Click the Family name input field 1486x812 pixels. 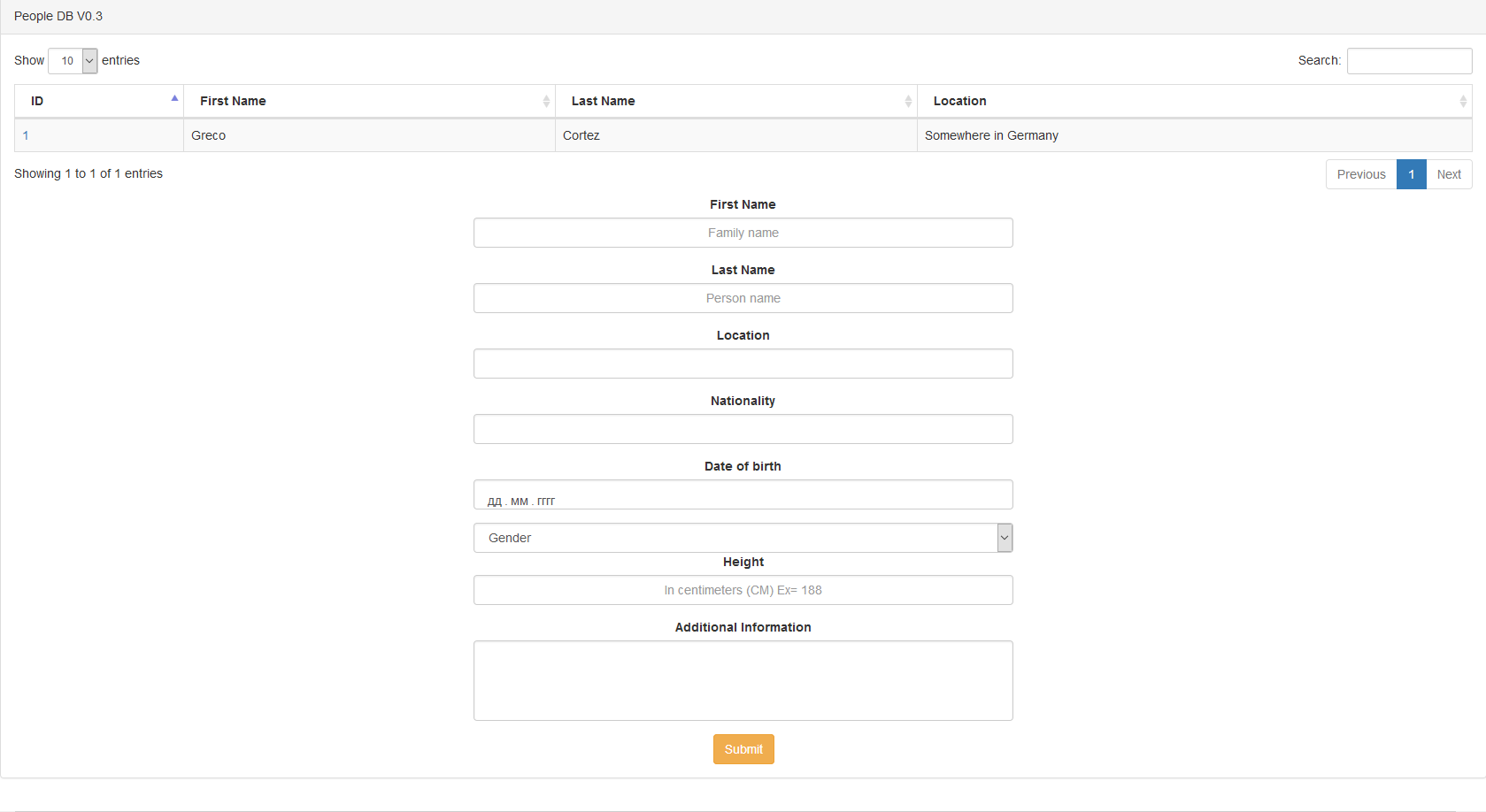(x=743, y=233)
